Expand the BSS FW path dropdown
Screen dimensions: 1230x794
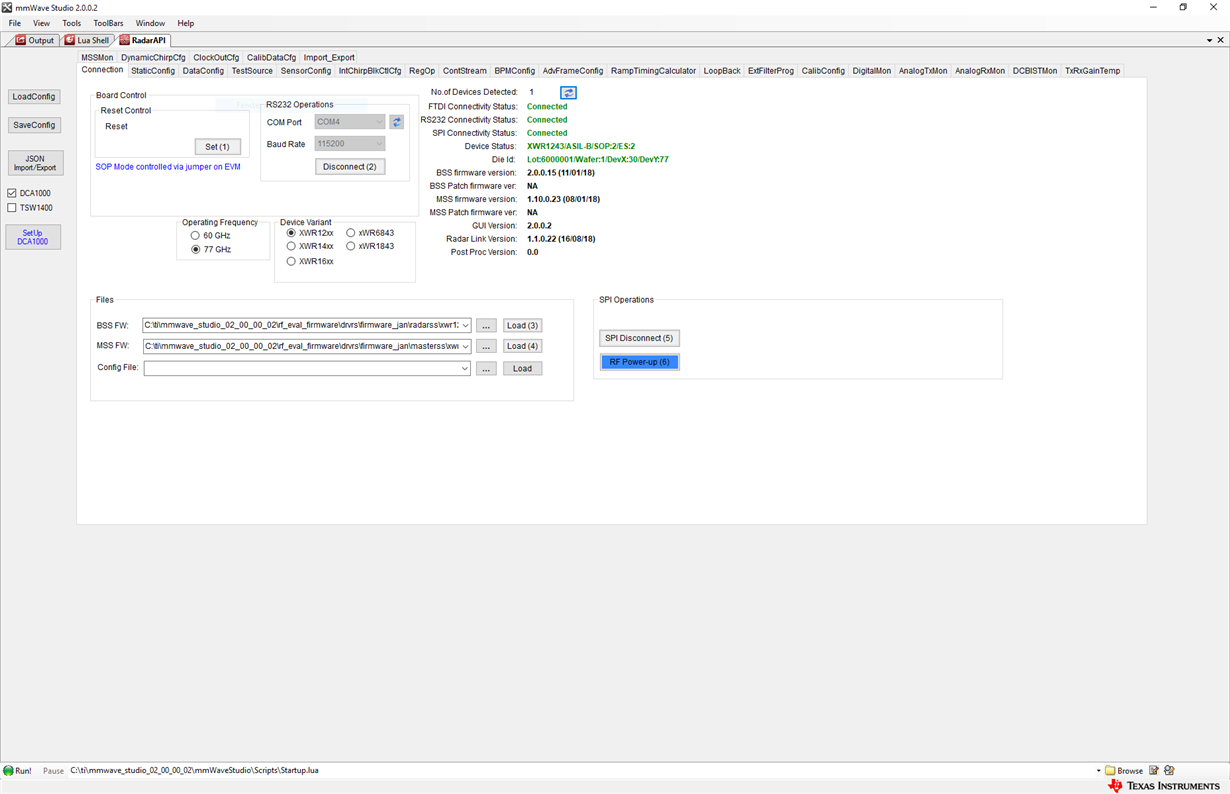(x=465, y=326)
